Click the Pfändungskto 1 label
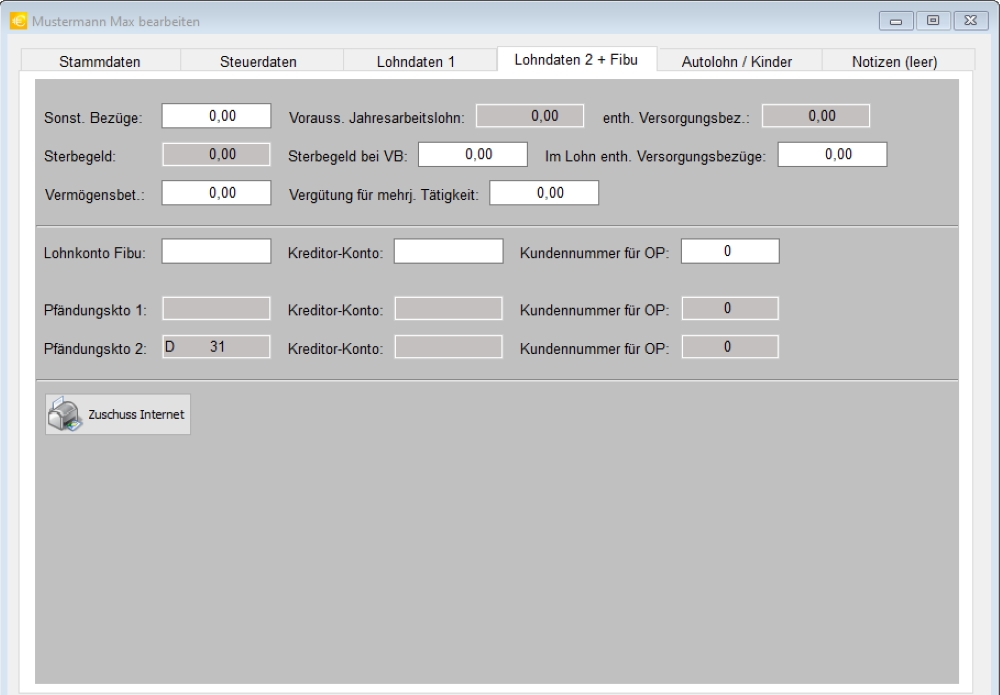This screenshot has width=1000, height=695. 95,311
